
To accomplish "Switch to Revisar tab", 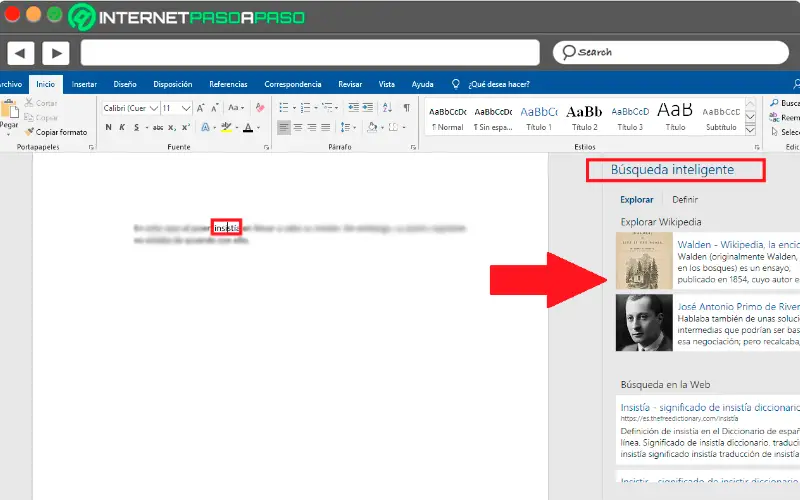I will [x=350, y=84].
